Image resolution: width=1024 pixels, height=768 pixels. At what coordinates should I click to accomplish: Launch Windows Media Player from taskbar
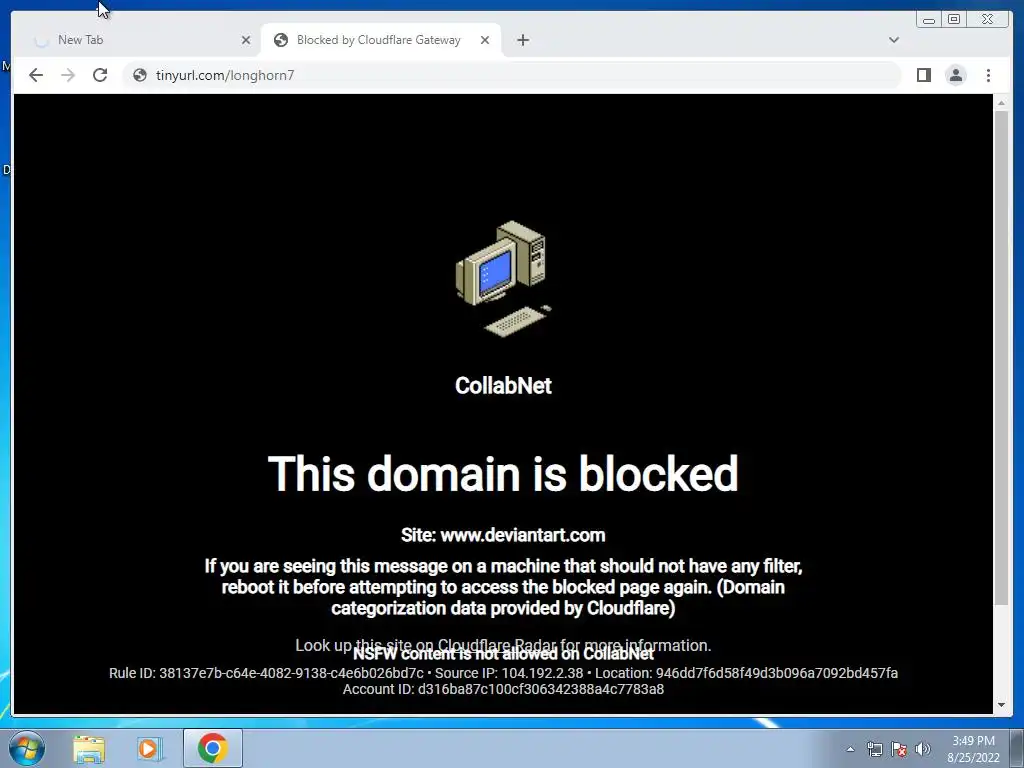(150, 748)
